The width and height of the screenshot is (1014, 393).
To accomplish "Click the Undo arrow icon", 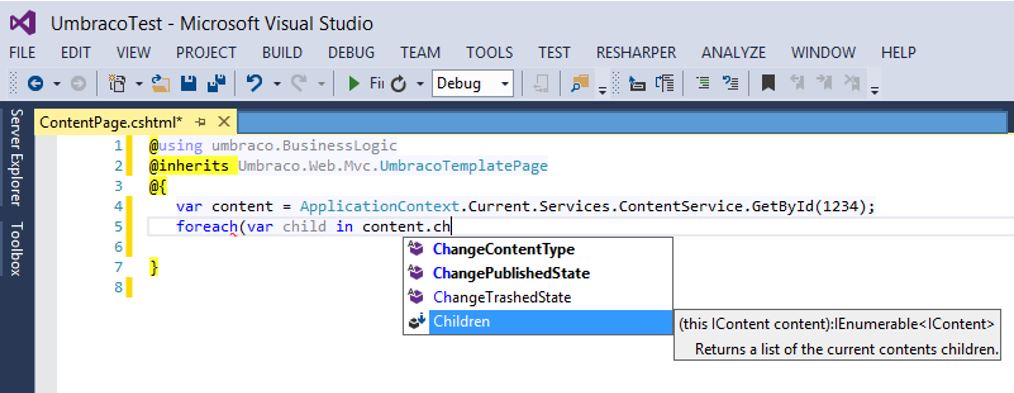I will [x=255, y=83].
